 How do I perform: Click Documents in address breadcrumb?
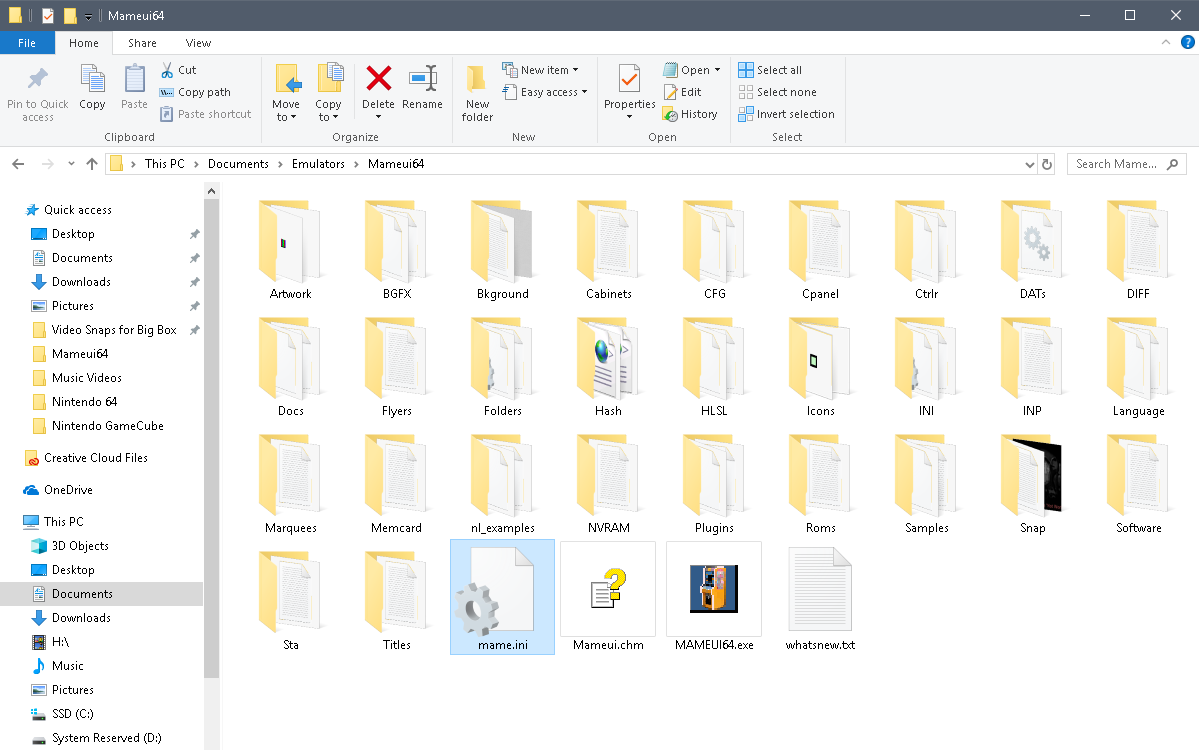coord(238,164)
